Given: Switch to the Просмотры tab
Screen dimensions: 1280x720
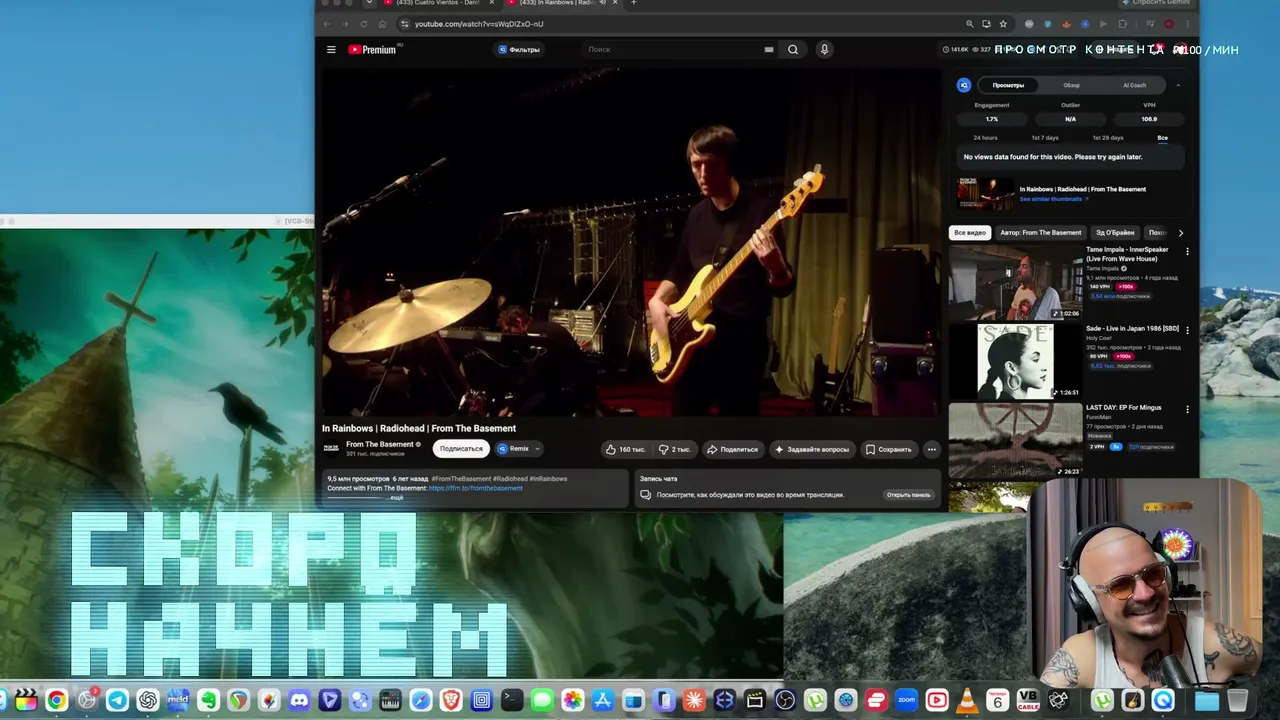Looking at the screenshot, I should coord(1008,85).
